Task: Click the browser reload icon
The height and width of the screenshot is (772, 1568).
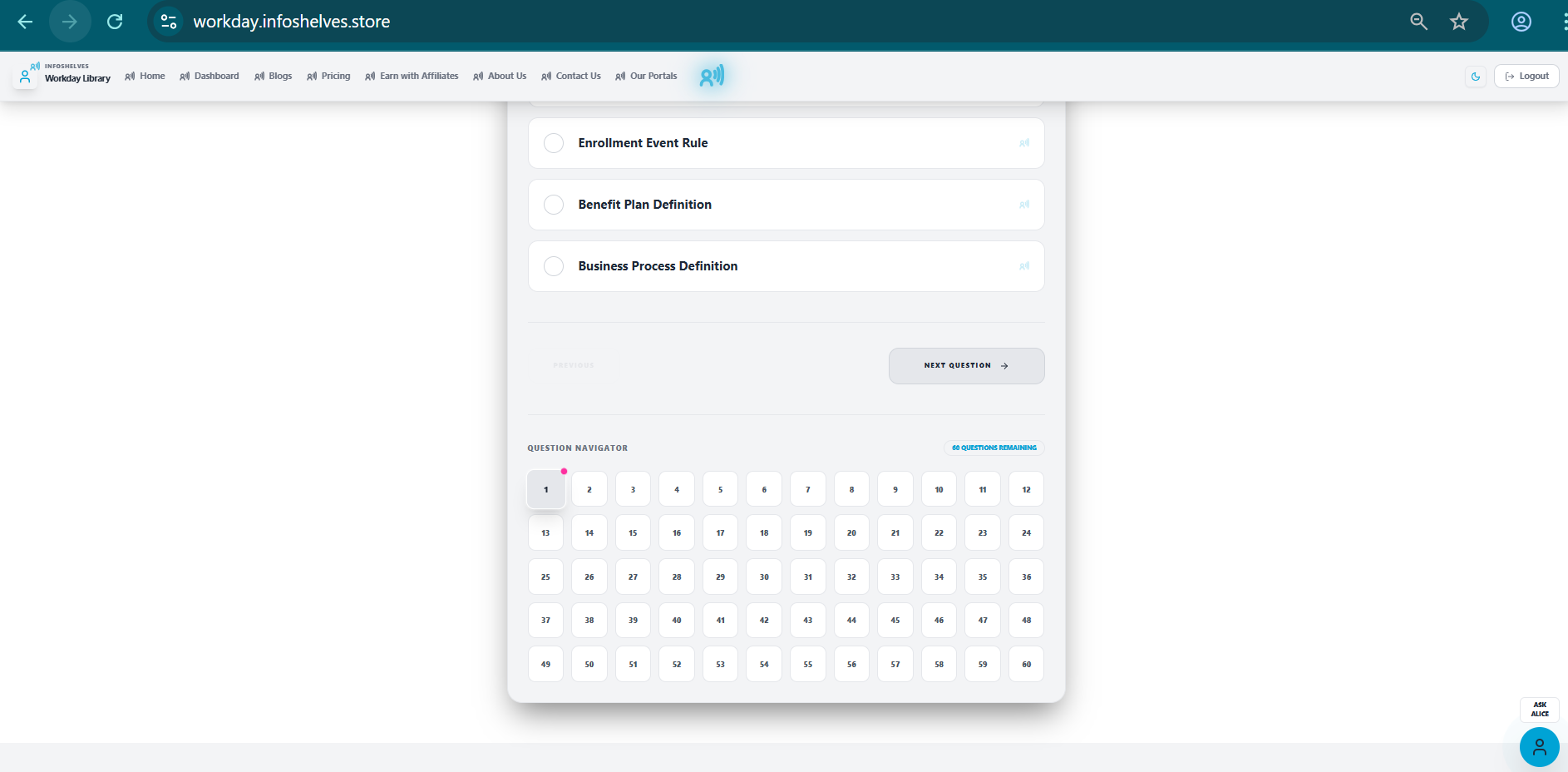Action: coord(115,22)
